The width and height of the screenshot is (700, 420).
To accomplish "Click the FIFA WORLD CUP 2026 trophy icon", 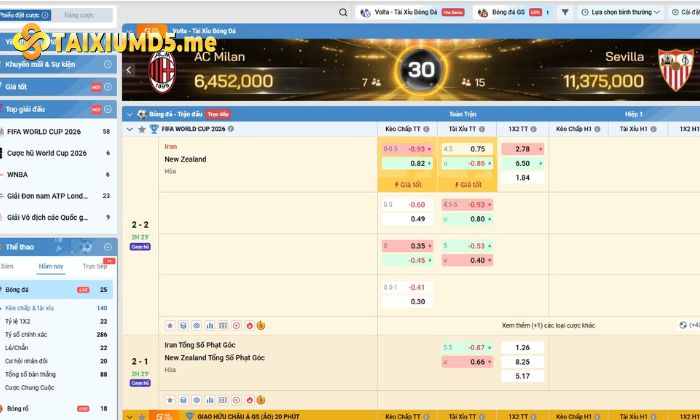I will click(154, 129).
